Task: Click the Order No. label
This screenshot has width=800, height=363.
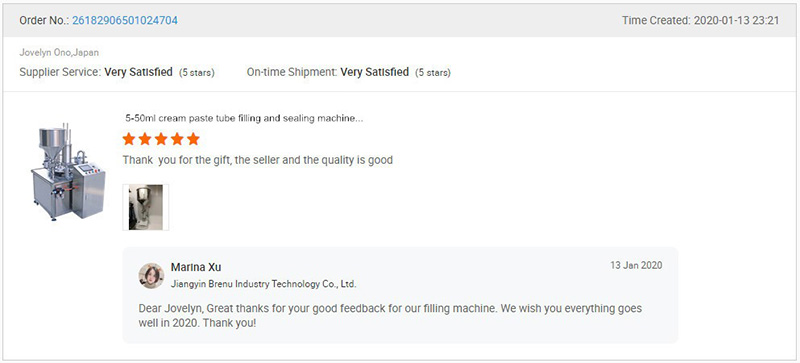Action: pyautogui.click(x=44, y=20)
